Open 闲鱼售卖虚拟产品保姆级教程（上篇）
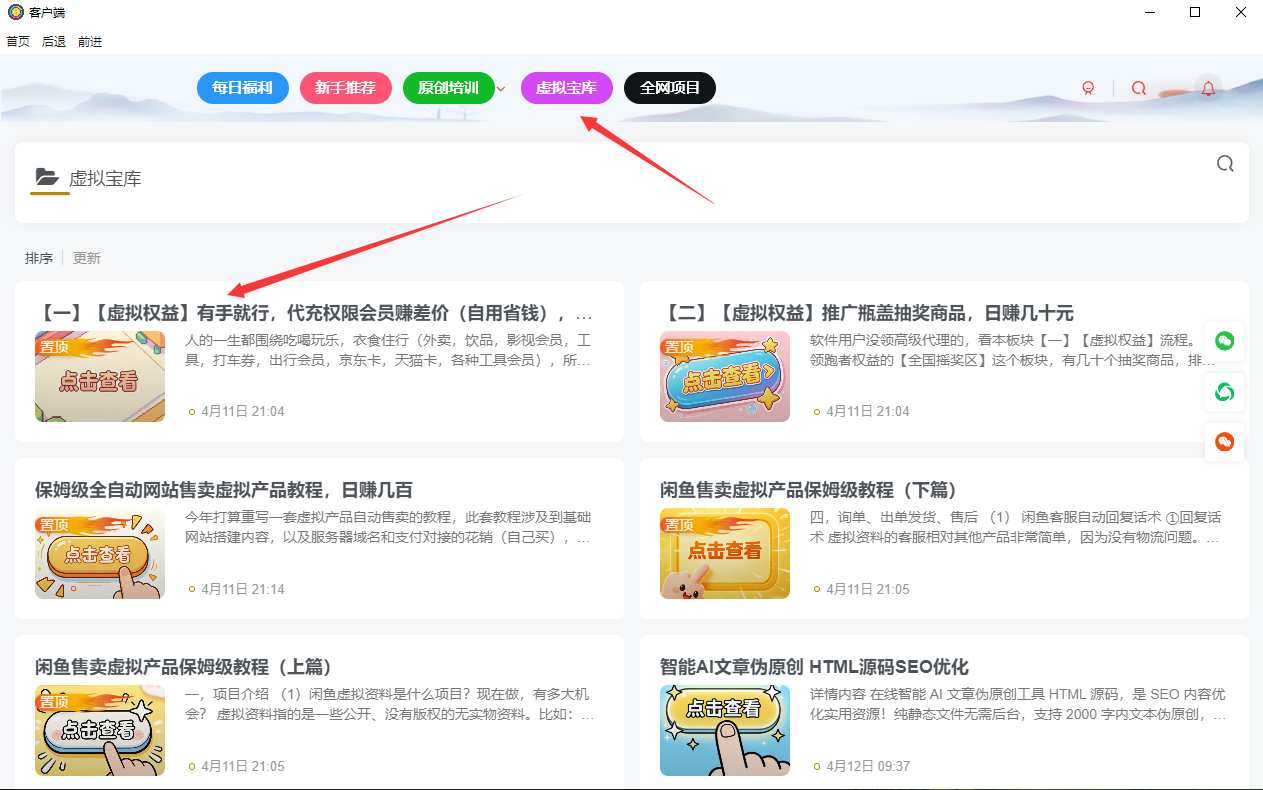This screenshot has width=1263, height=790. coord(183,666)
